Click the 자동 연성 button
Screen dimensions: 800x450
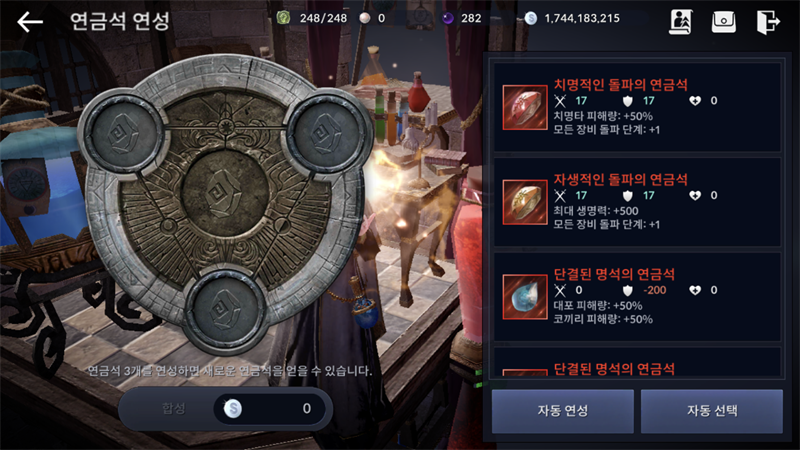tap(563, 411)
